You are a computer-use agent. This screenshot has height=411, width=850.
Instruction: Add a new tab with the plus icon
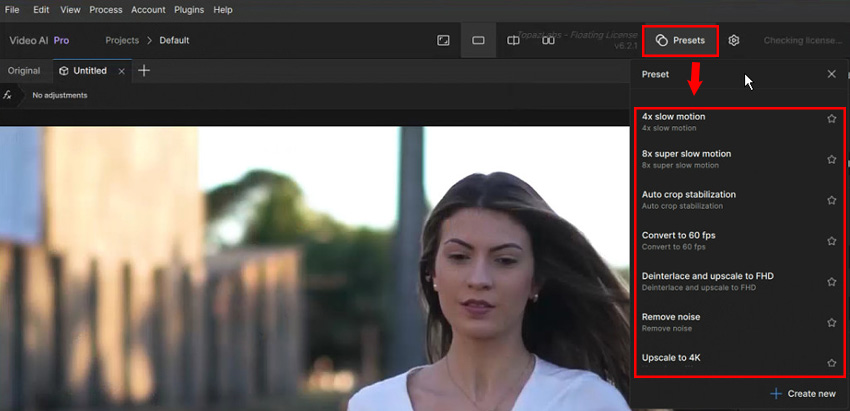(x=144, y=71)
